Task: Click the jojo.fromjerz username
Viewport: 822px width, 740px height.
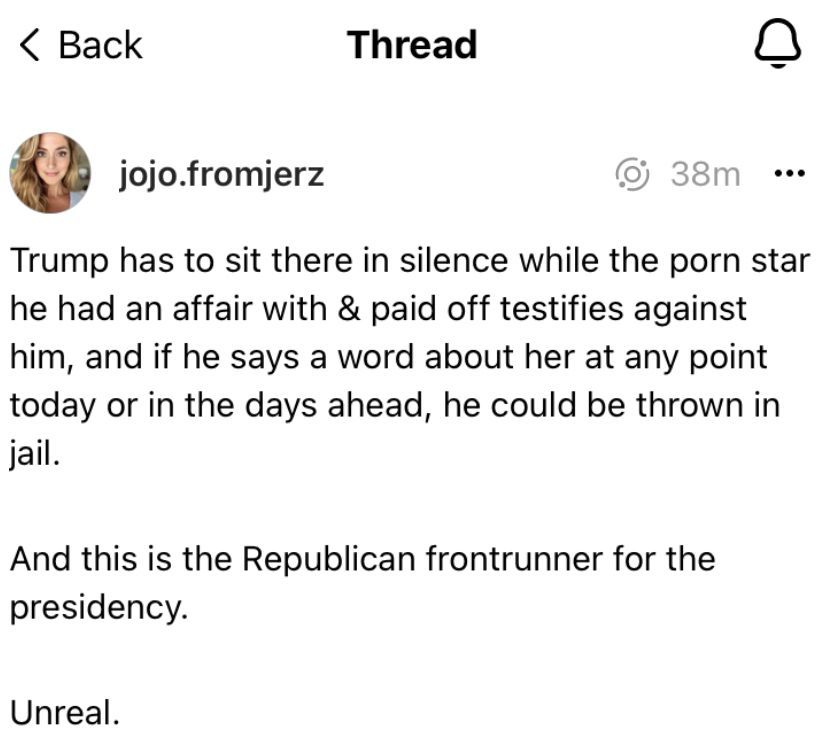Action: click(221, 174)
